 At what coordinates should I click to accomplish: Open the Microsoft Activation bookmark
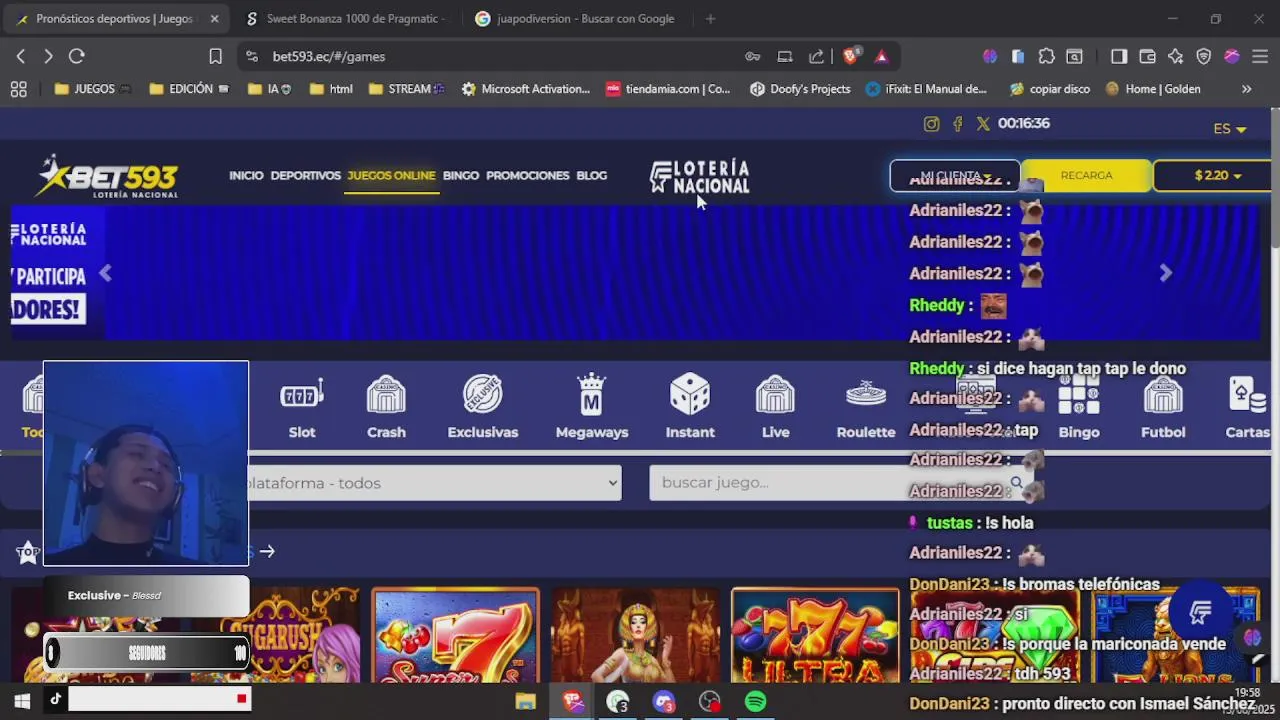coord(526,89)
